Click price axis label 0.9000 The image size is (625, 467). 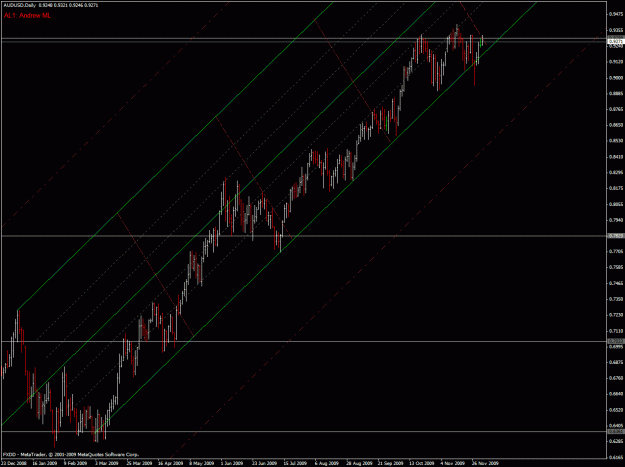tap(616, 78)
